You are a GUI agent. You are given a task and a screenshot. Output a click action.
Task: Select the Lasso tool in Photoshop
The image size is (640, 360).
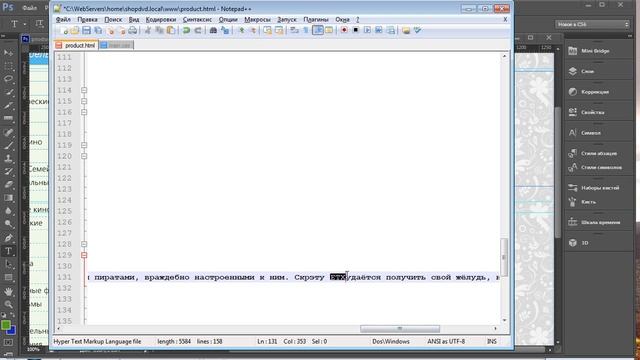pos(9,79)
